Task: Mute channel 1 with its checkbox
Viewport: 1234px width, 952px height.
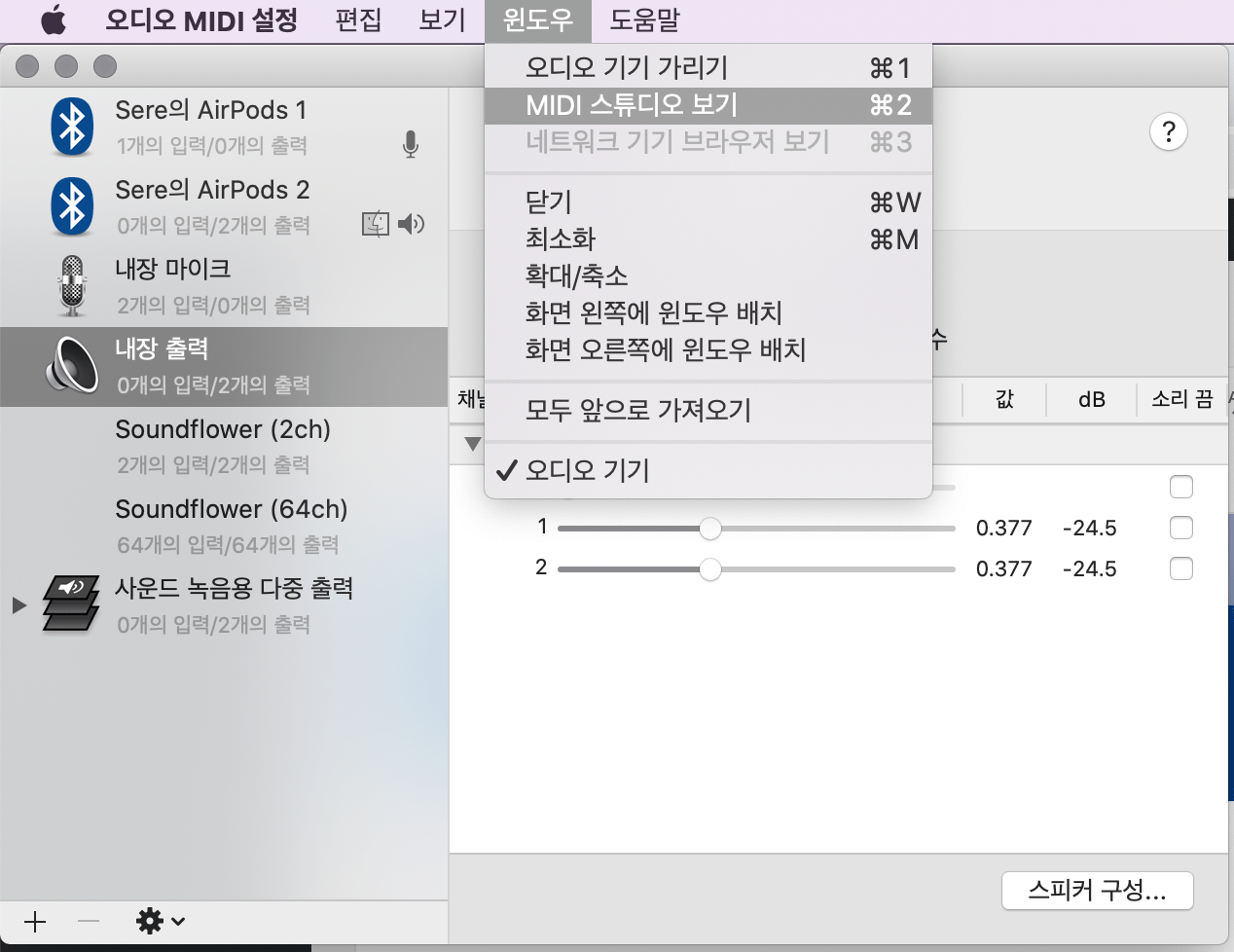Action: (1180, 528)
